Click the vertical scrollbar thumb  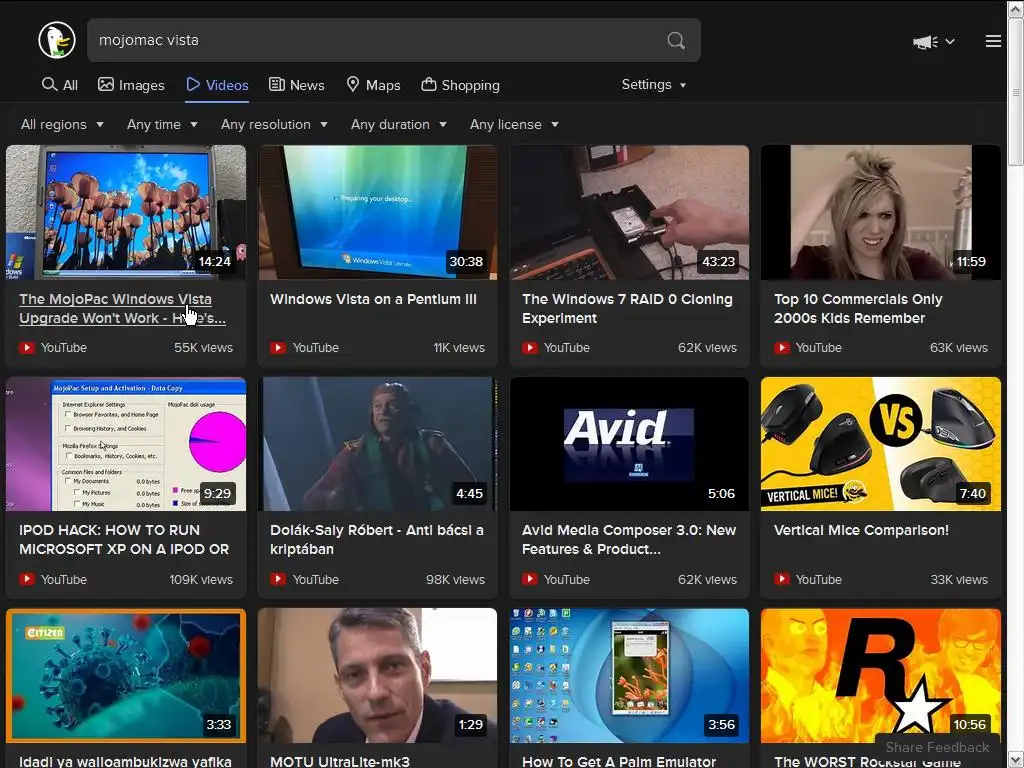1016,91
